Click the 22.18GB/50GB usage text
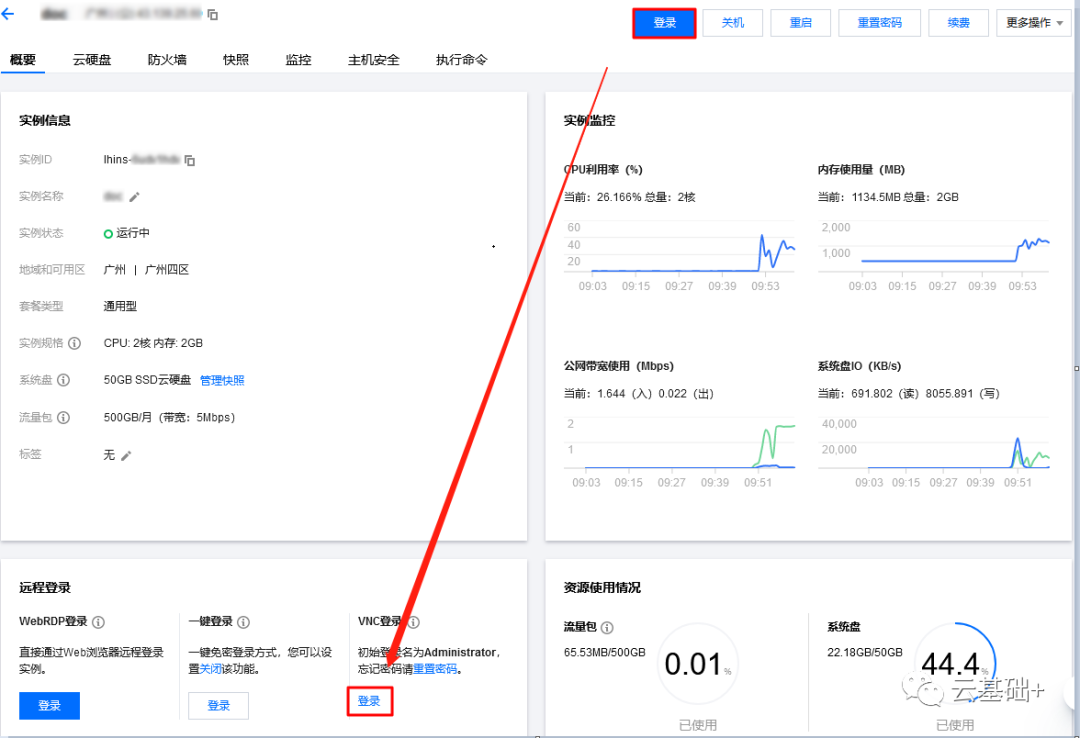 [x=865, y=653]
